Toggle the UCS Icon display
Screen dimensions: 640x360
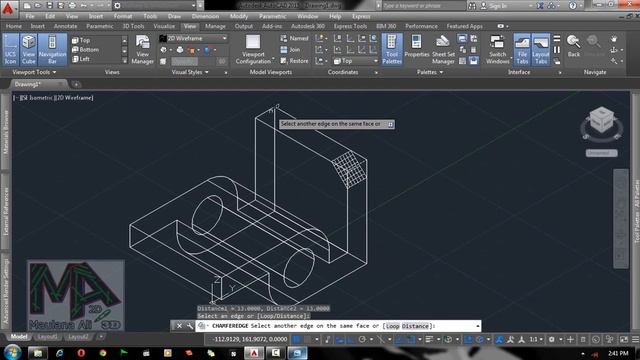pyautogui.click(x=10, y=49)
